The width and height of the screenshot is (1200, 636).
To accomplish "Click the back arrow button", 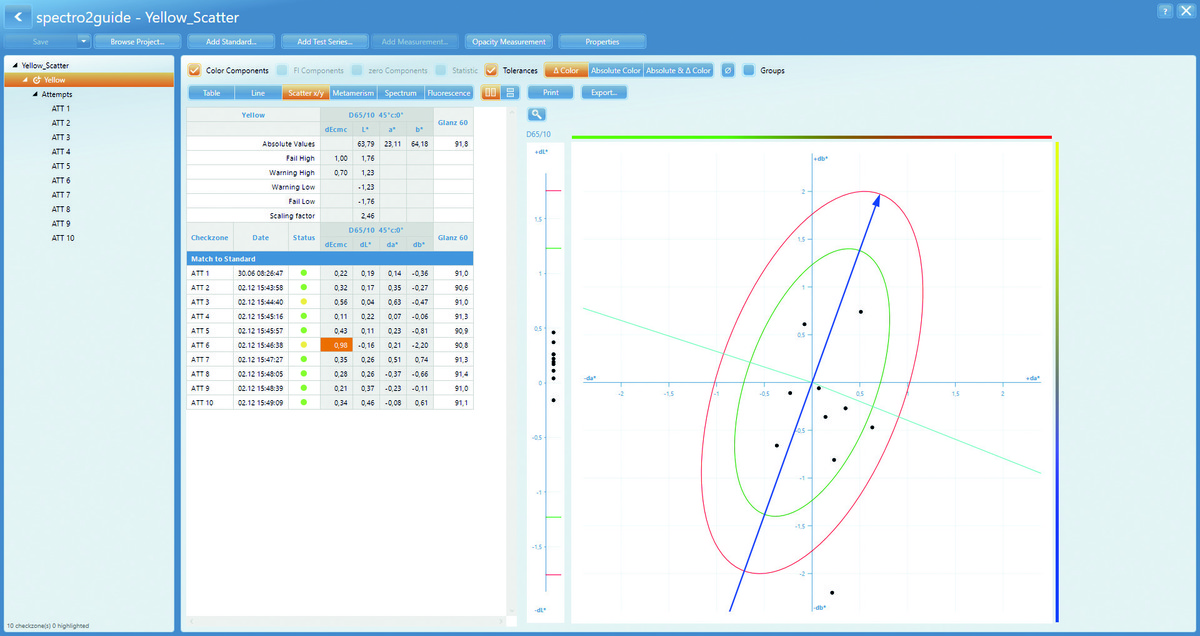I will point(17,17).
